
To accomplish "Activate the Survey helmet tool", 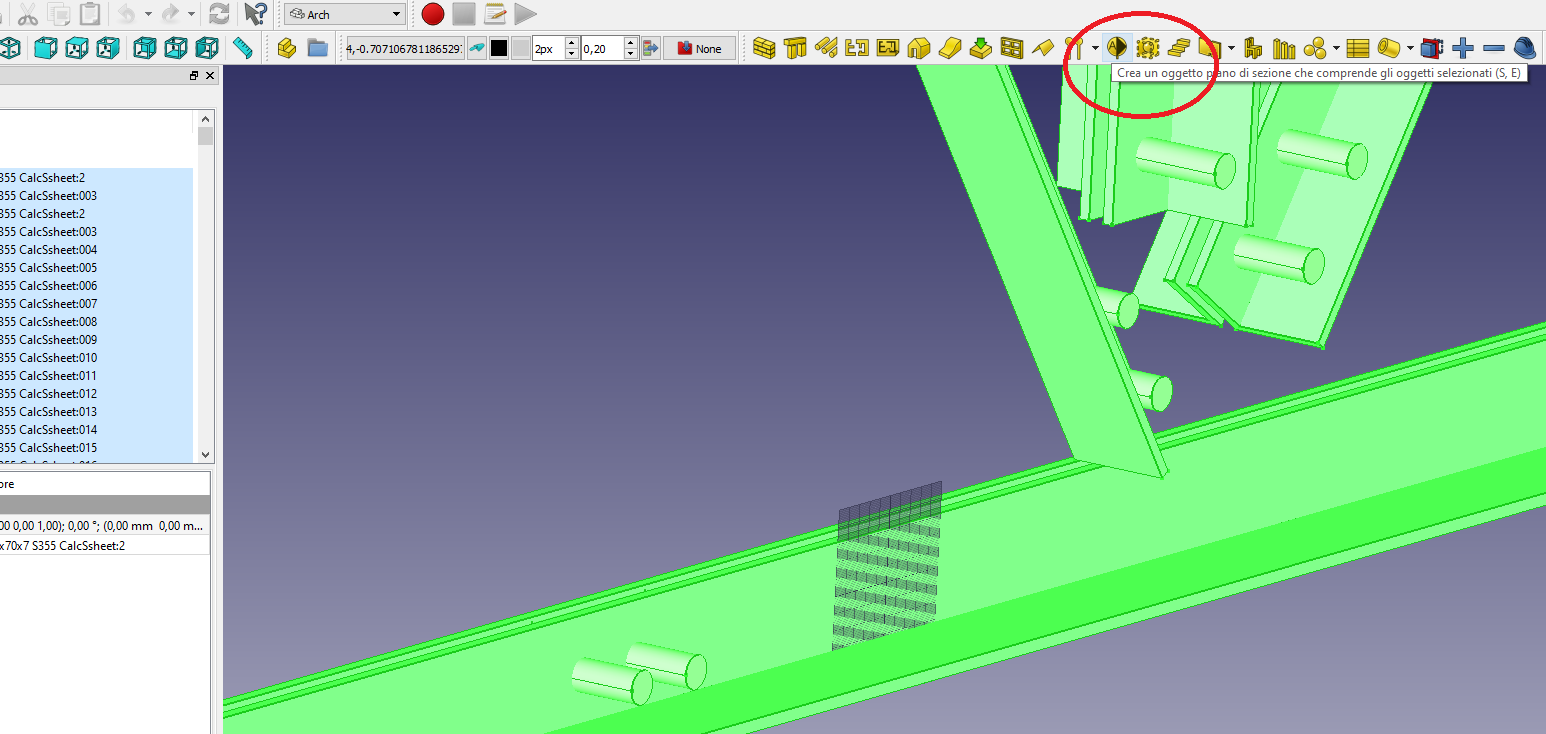I will 1525,47.
